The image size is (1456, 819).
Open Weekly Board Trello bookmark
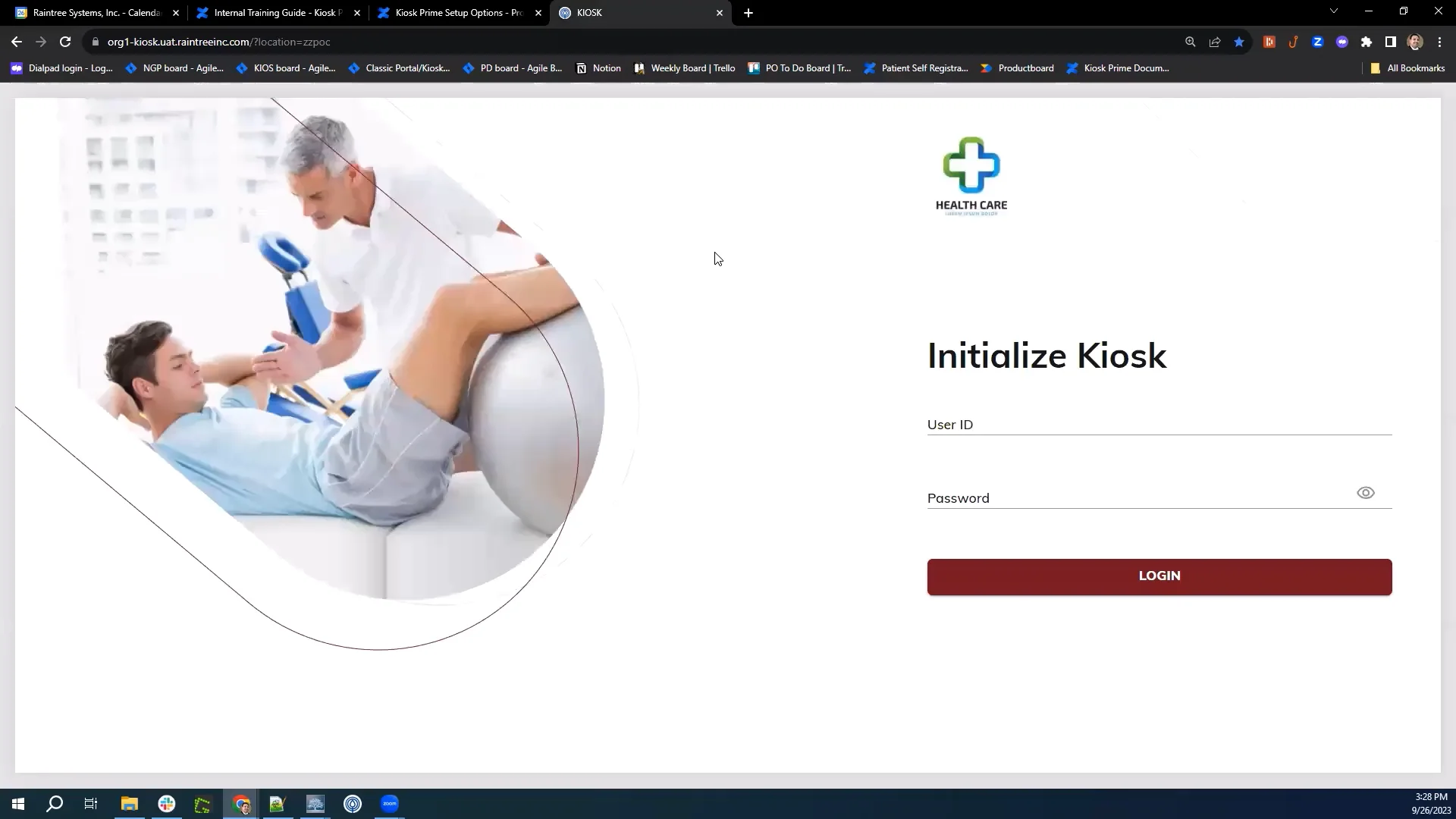[685, 68]
